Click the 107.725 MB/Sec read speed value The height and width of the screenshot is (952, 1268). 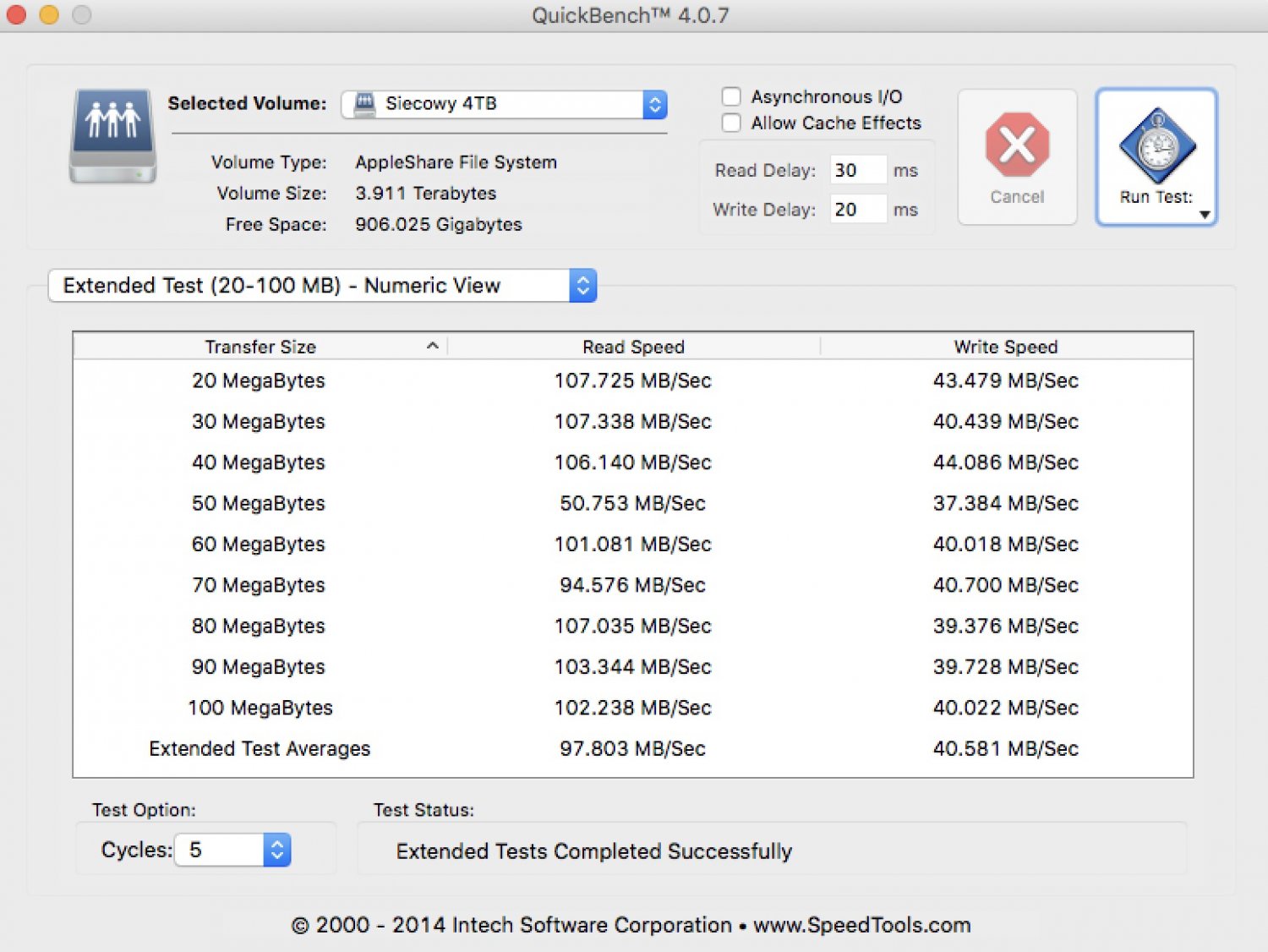pyautogui.click(x=632, y=380)
